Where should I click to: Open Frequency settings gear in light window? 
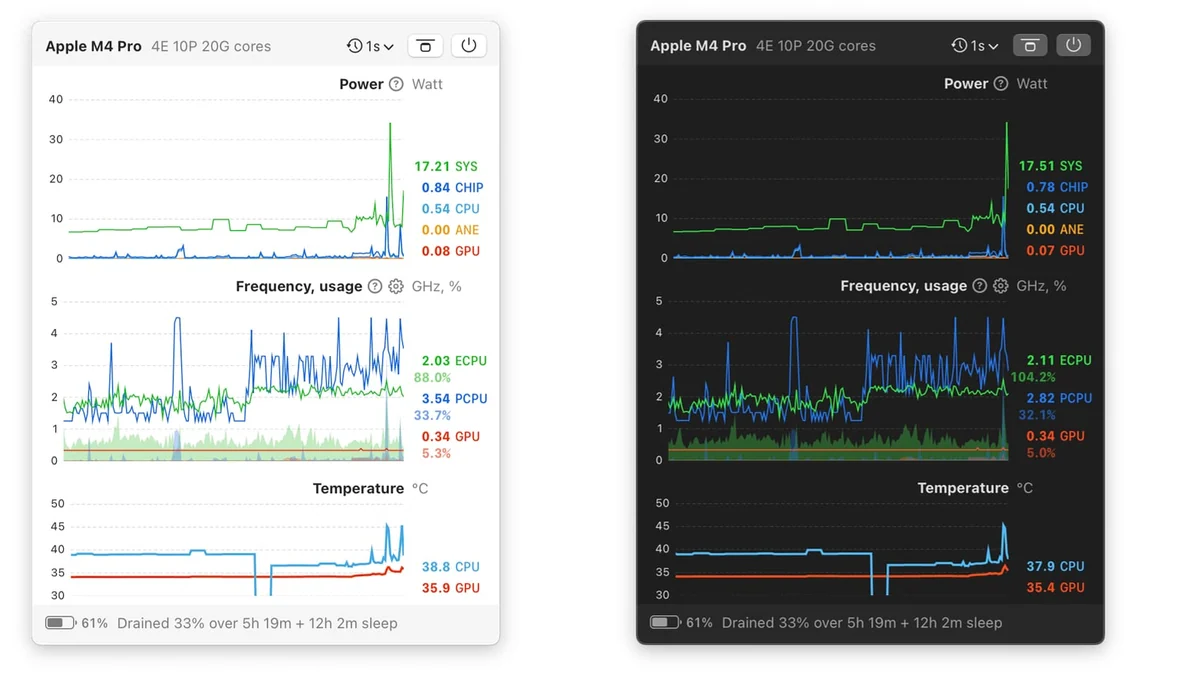point(396,286)
